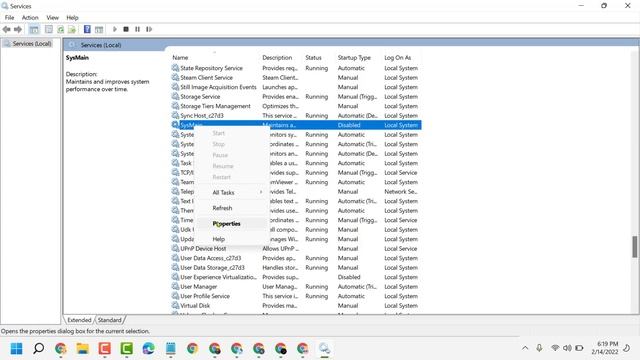Open the View menu
Image resolution: width=640 pixels, height=360 pixels.
(x=52, y=18)
